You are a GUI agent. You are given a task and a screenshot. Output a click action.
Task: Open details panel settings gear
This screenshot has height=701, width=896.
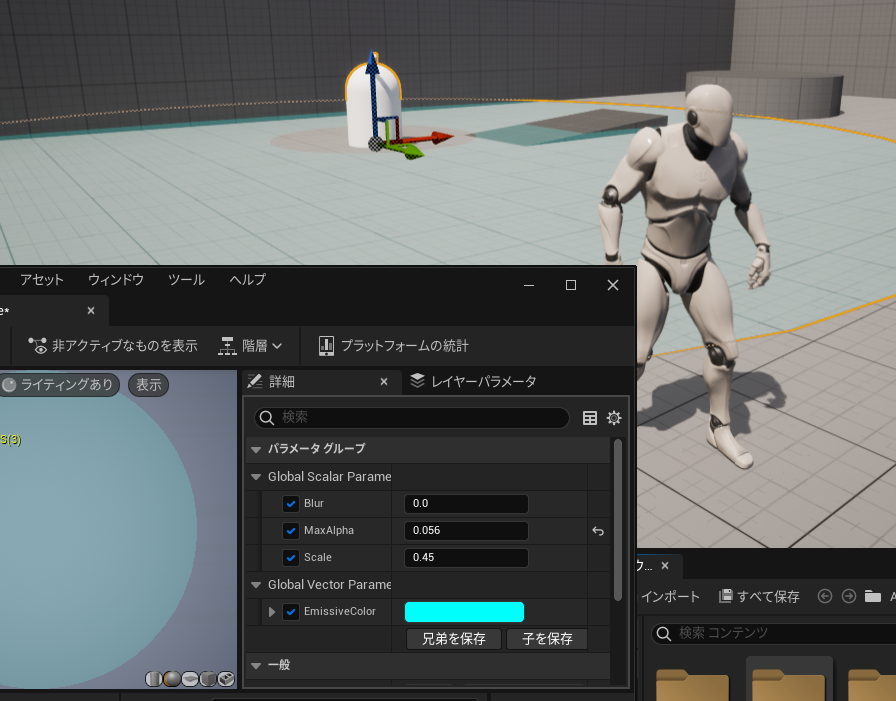coord(614,418)
